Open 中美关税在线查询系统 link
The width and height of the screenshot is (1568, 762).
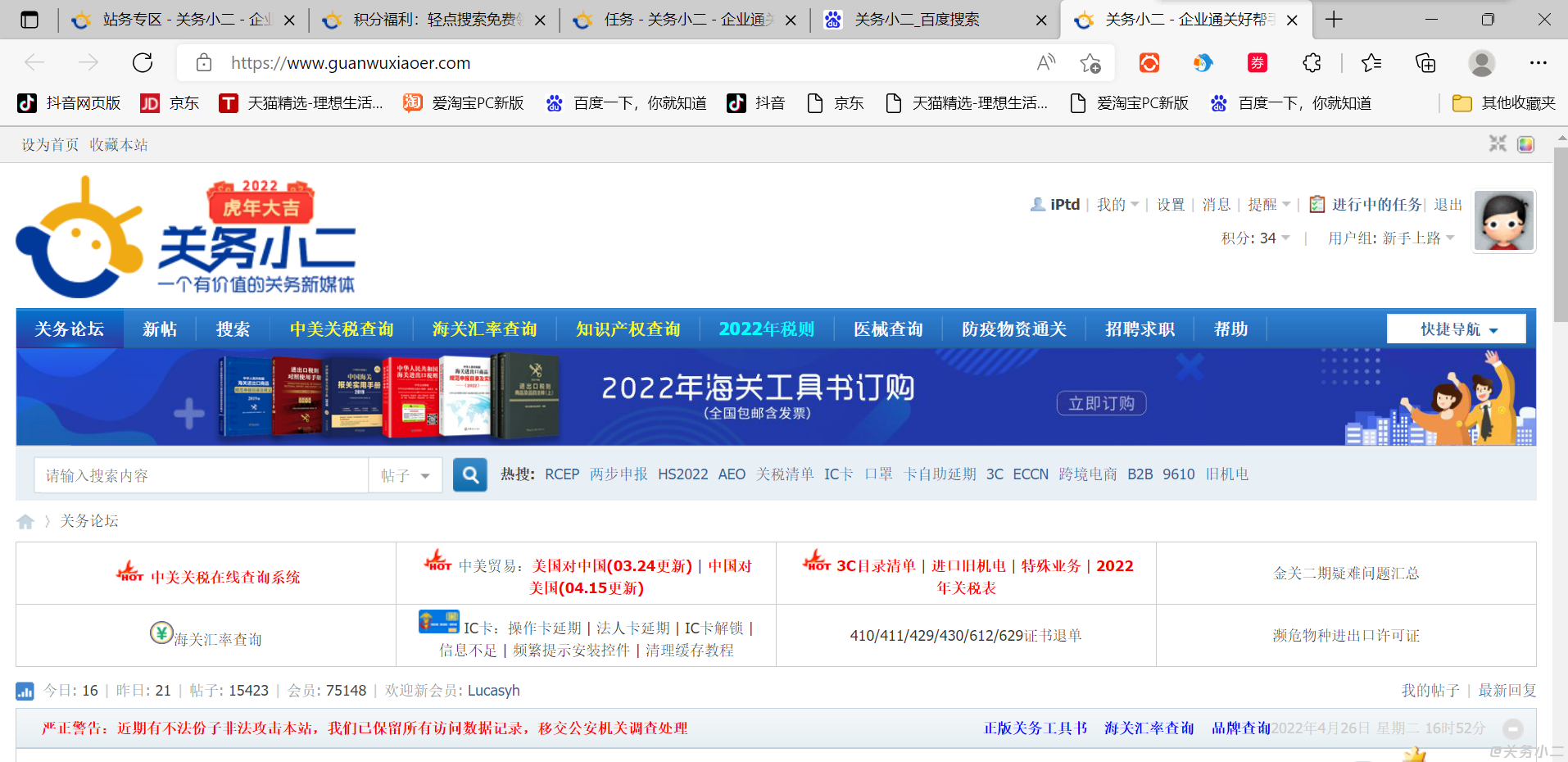tap(225, 578)
